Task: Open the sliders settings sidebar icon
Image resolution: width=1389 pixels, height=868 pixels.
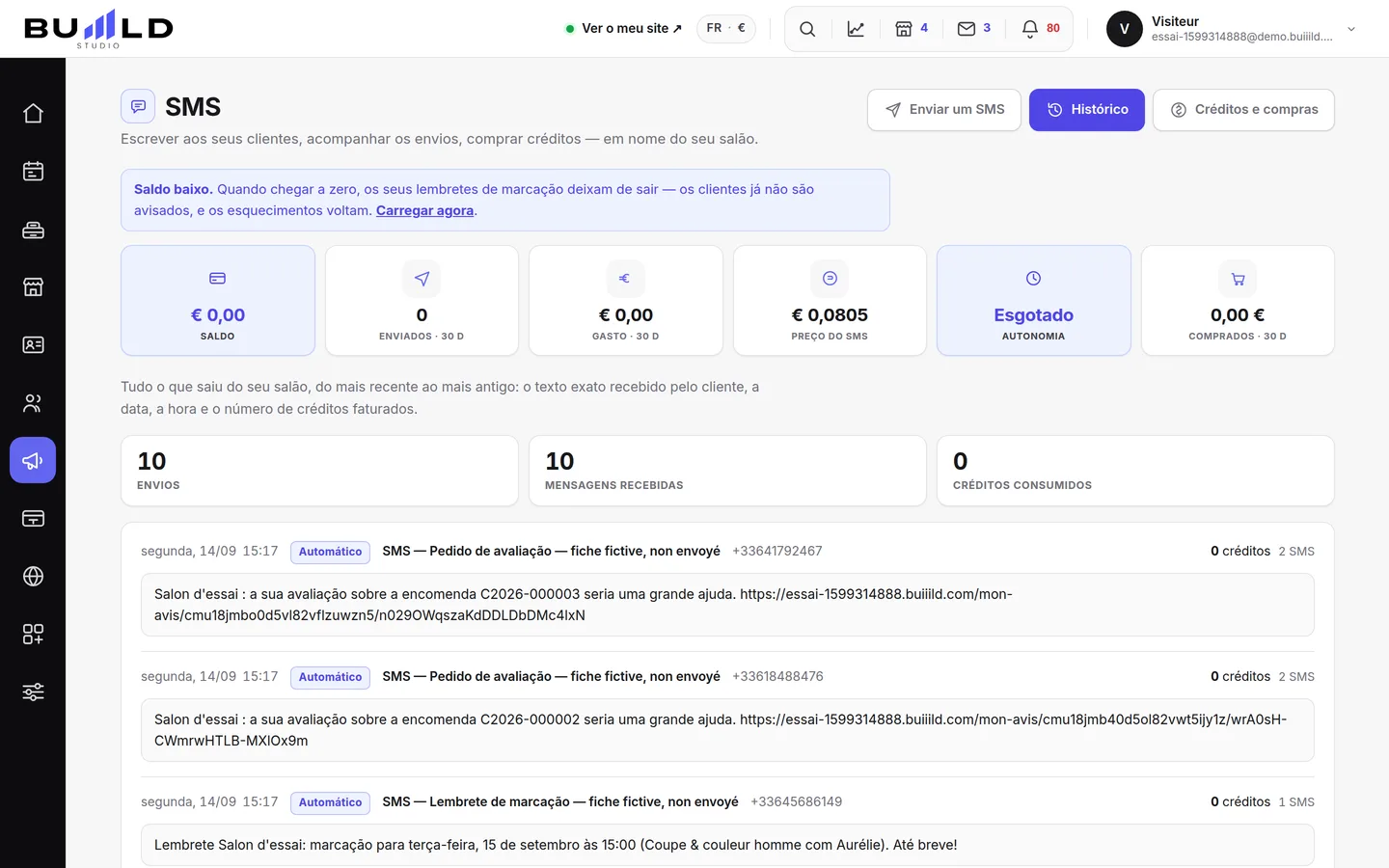Action: pyautogui.click(x=33, y=692)
